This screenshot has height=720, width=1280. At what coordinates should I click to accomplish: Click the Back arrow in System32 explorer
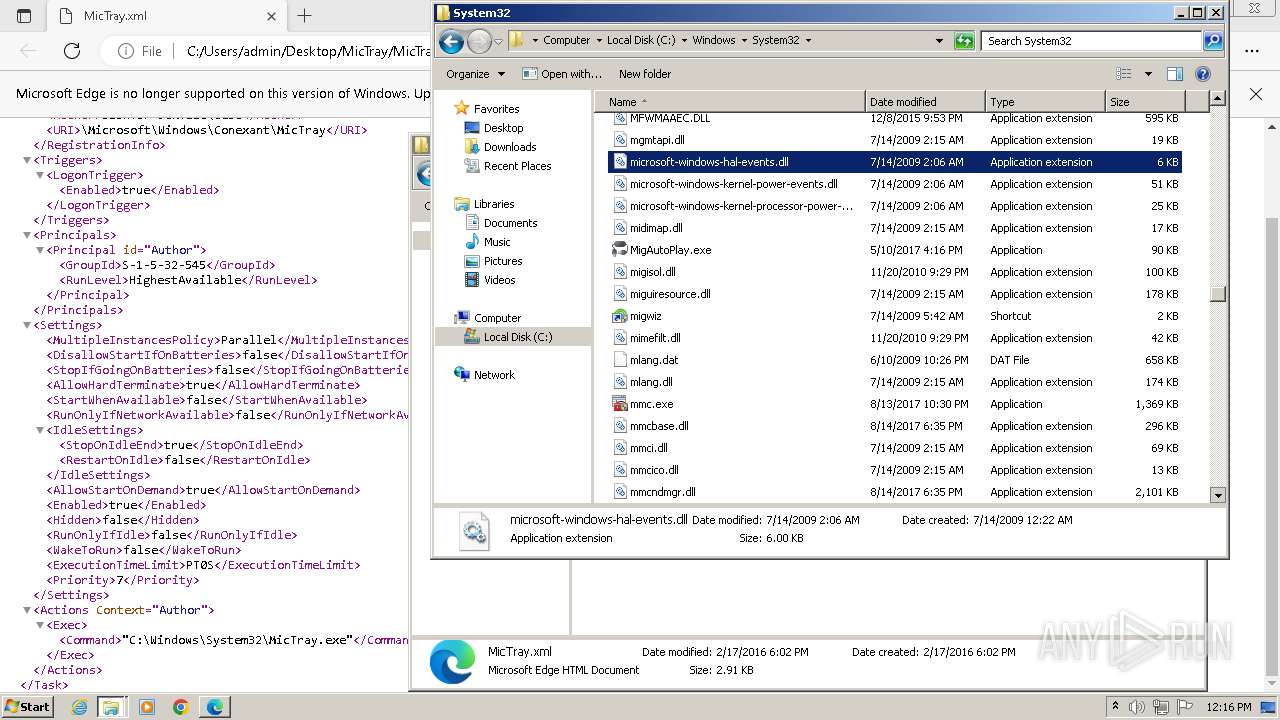click(x=451, y=41)
